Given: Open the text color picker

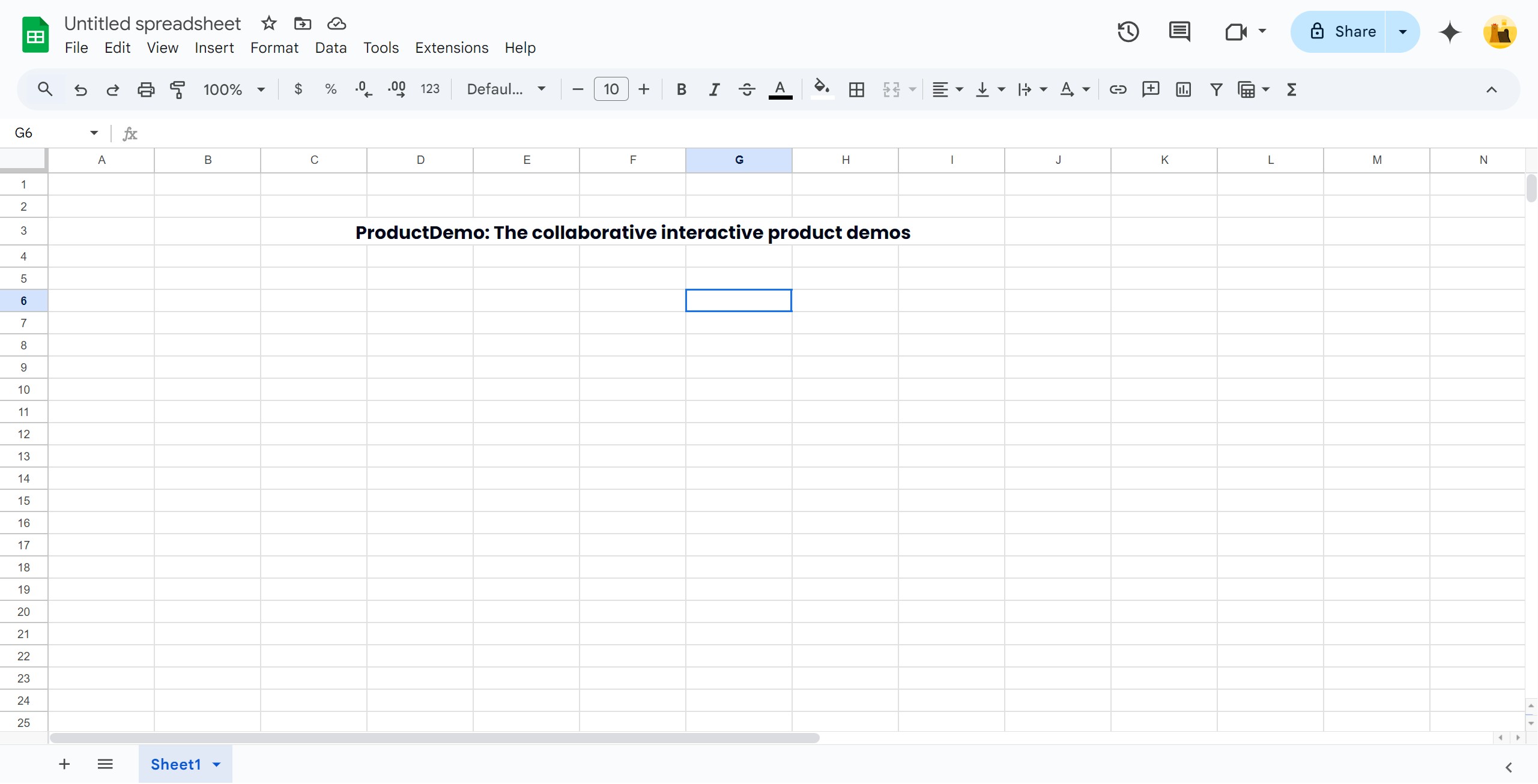Looking at the screenshot, I should pos(780,89).
